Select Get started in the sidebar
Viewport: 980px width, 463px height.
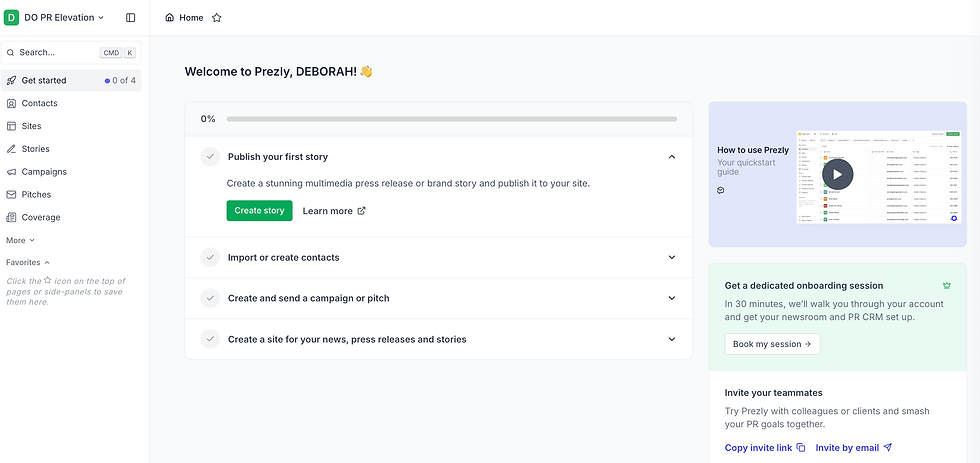pos(44,80)
